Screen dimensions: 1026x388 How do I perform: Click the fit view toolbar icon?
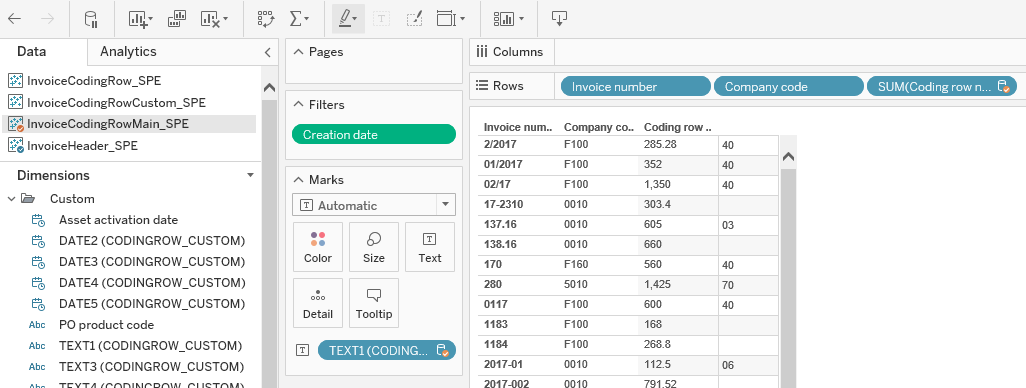(x=446, y=19)
